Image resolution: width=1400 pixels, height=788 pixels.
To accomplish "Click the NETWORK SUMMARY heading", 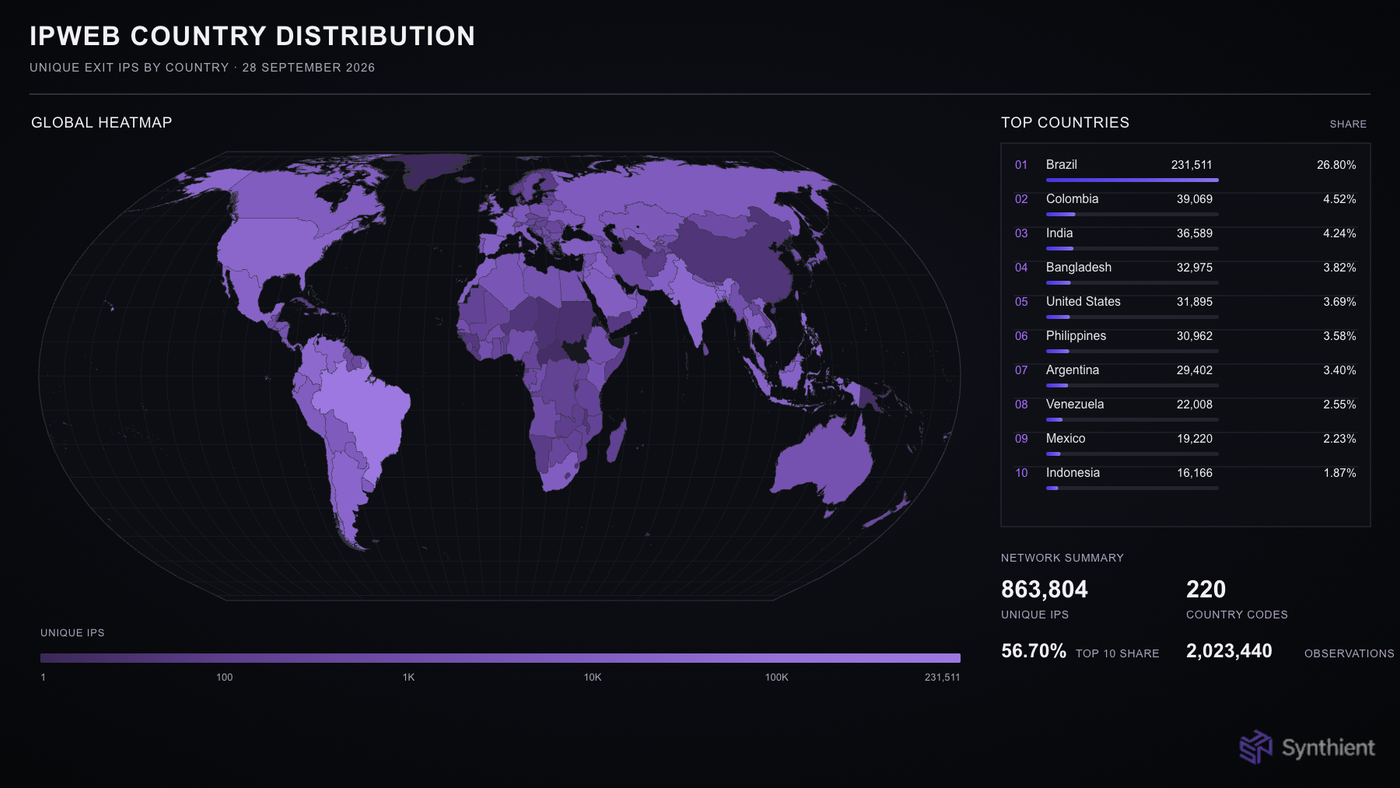I will click(1062, 558).
